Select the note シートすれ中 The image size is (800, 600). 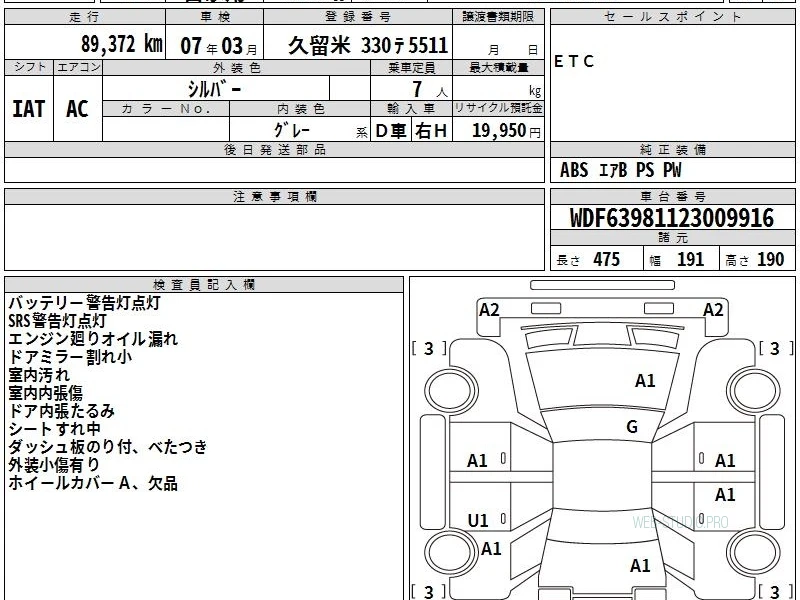tap(55, 429)
